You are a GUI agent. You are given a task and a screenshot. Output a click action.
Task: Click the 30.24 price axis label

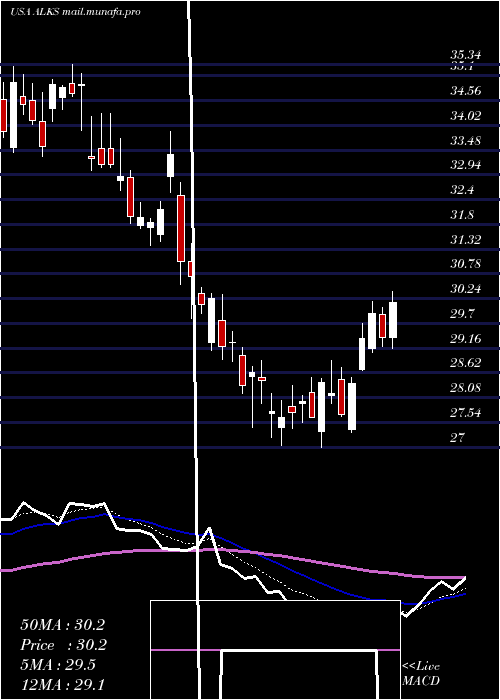tap(466, 289)
